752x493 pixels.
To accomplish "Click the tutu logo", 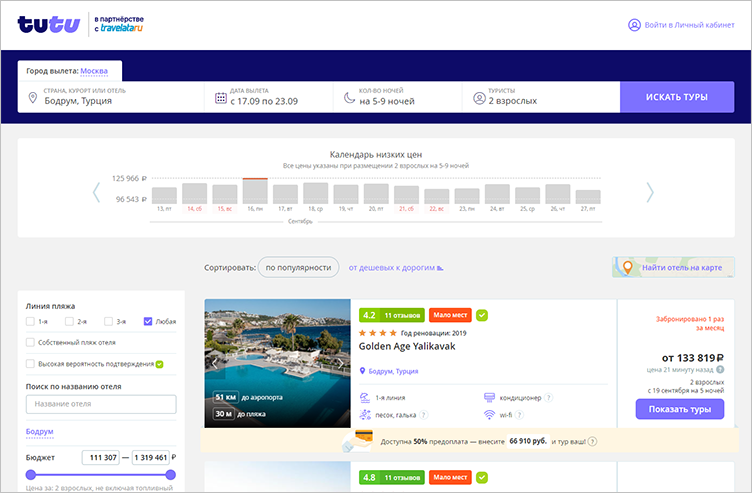I will [48, 24].
